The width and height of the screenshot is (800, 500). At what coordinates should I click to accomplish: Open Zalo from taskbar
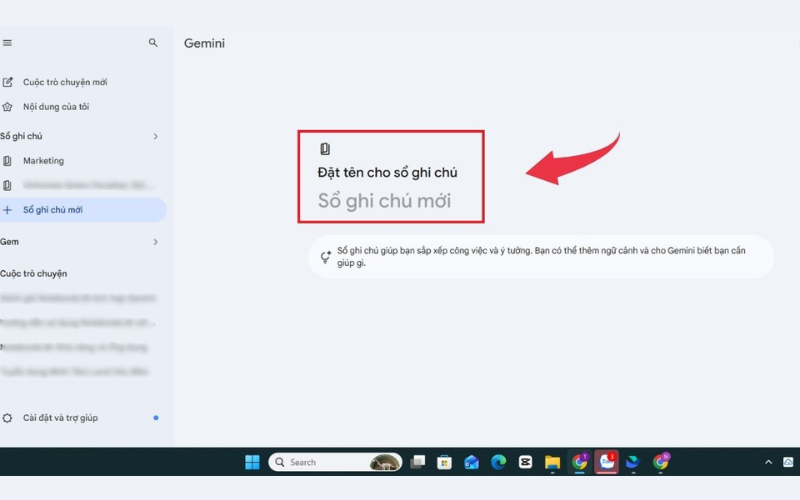click(606, 462)
